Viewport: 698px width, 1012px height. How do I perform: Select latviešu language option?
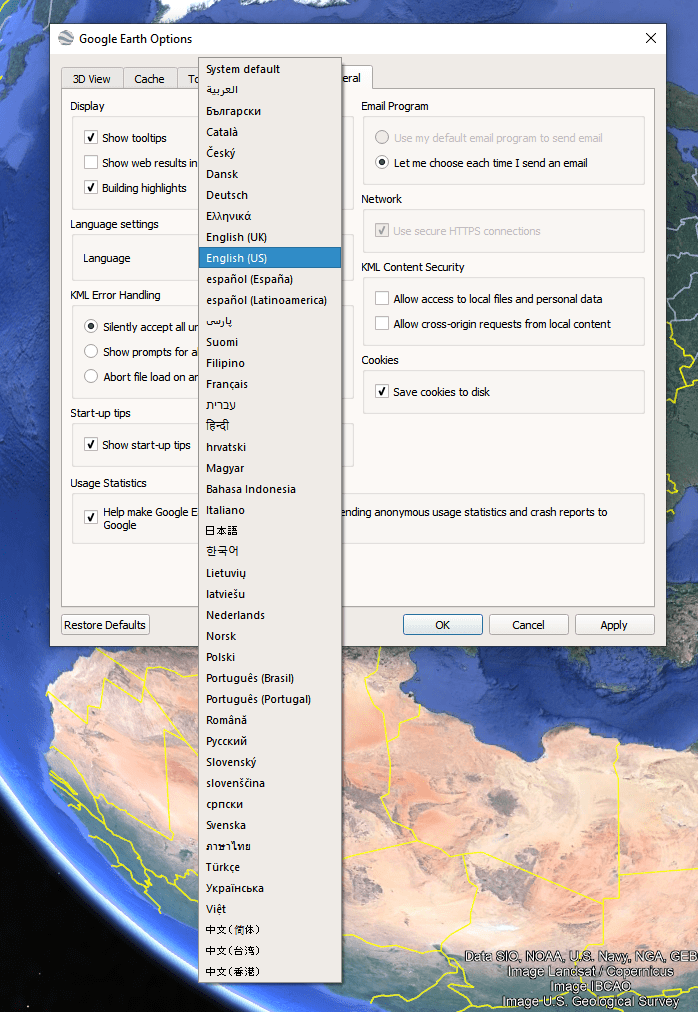(x=270, y=594)
